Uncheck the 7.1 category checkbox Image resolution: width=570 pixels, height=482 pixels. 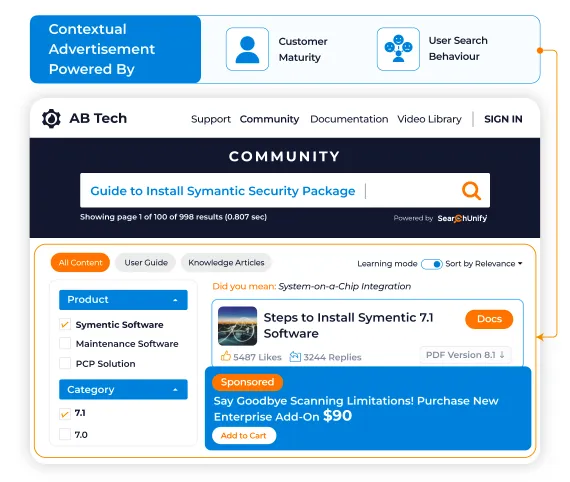(x=65, y=414)
